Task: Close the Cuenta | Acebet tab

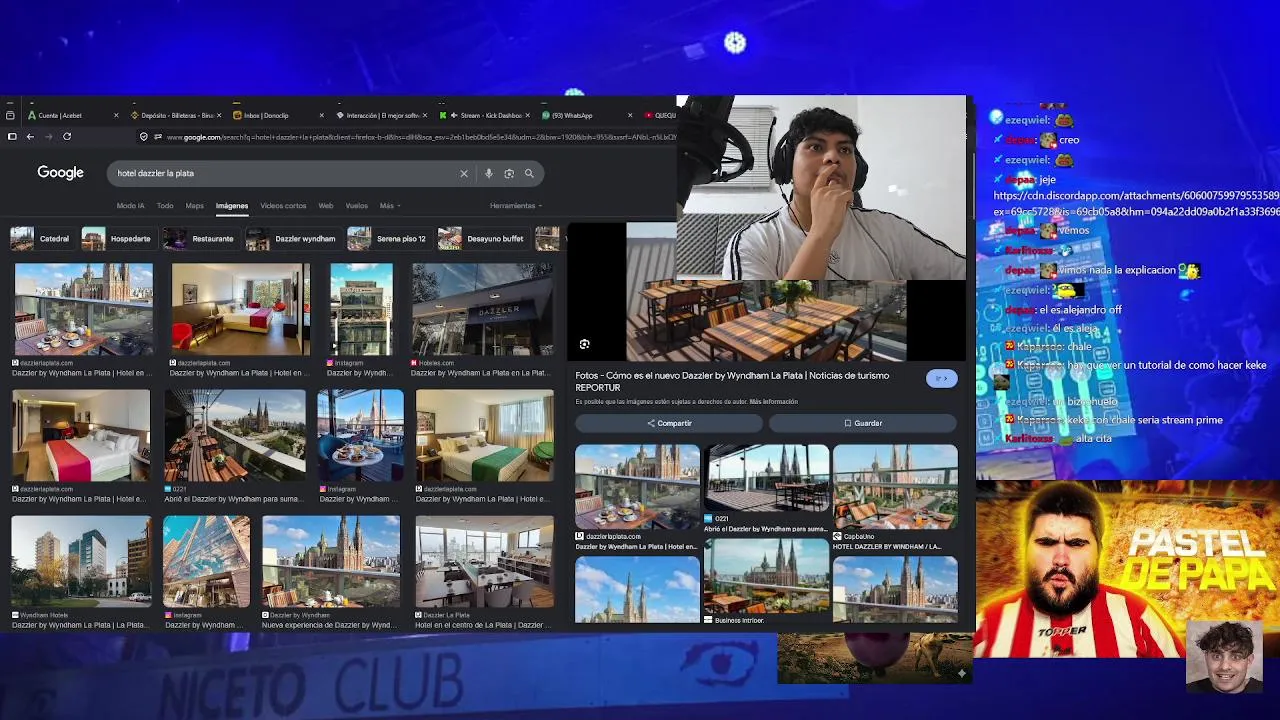Action: pyautogui.click(x=116, y=115)
